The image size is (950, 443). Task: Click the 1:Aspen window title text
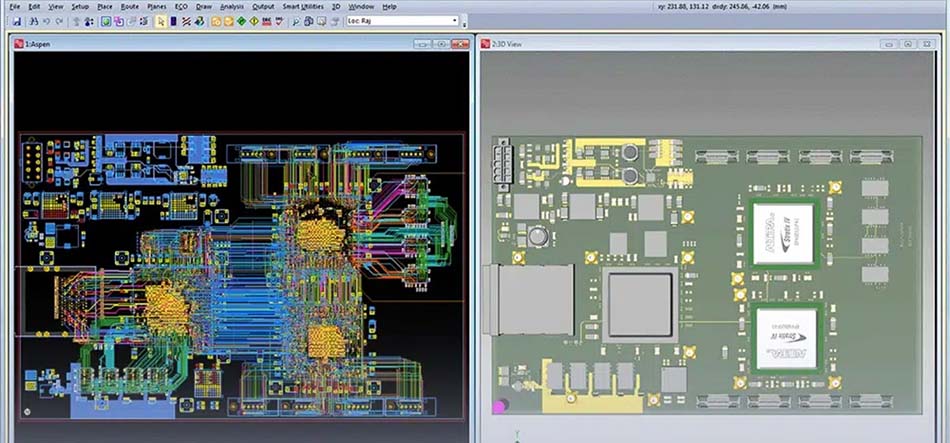pos(36,44)
